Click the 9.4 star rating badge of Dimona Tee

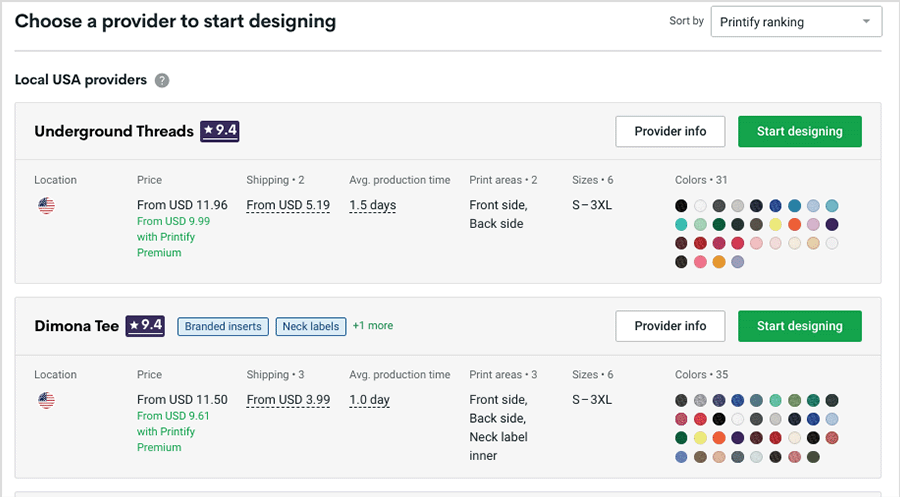145,326
